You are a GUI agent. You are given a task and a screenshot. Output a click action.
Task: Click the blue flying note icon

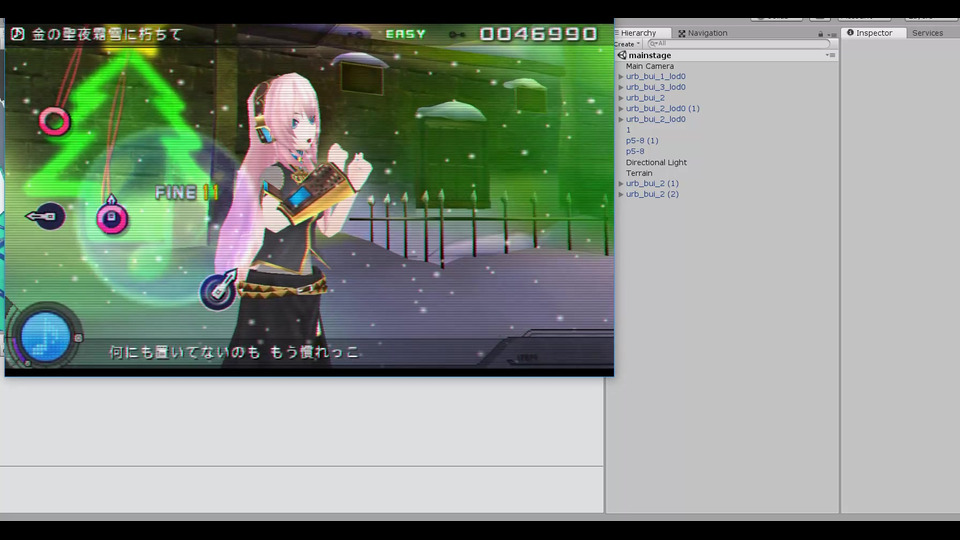tap(219, 290)
